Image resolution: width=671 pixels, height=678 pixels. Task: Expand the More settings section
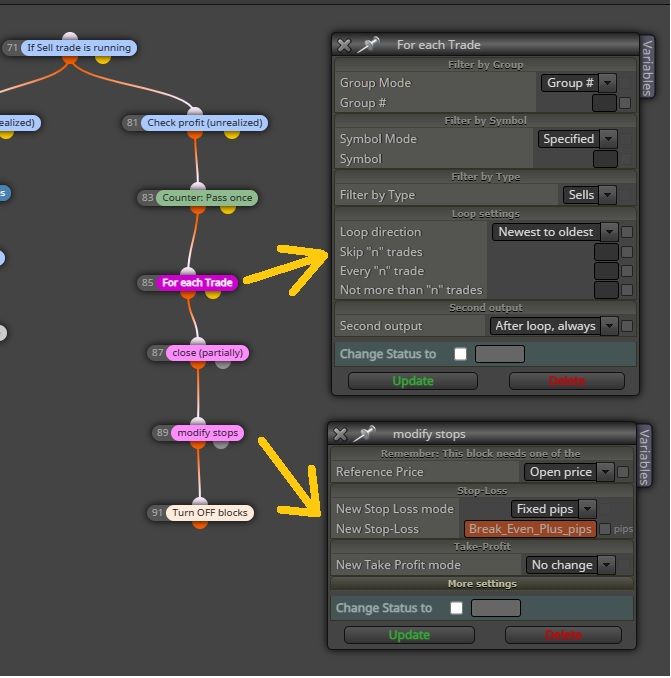482,584
